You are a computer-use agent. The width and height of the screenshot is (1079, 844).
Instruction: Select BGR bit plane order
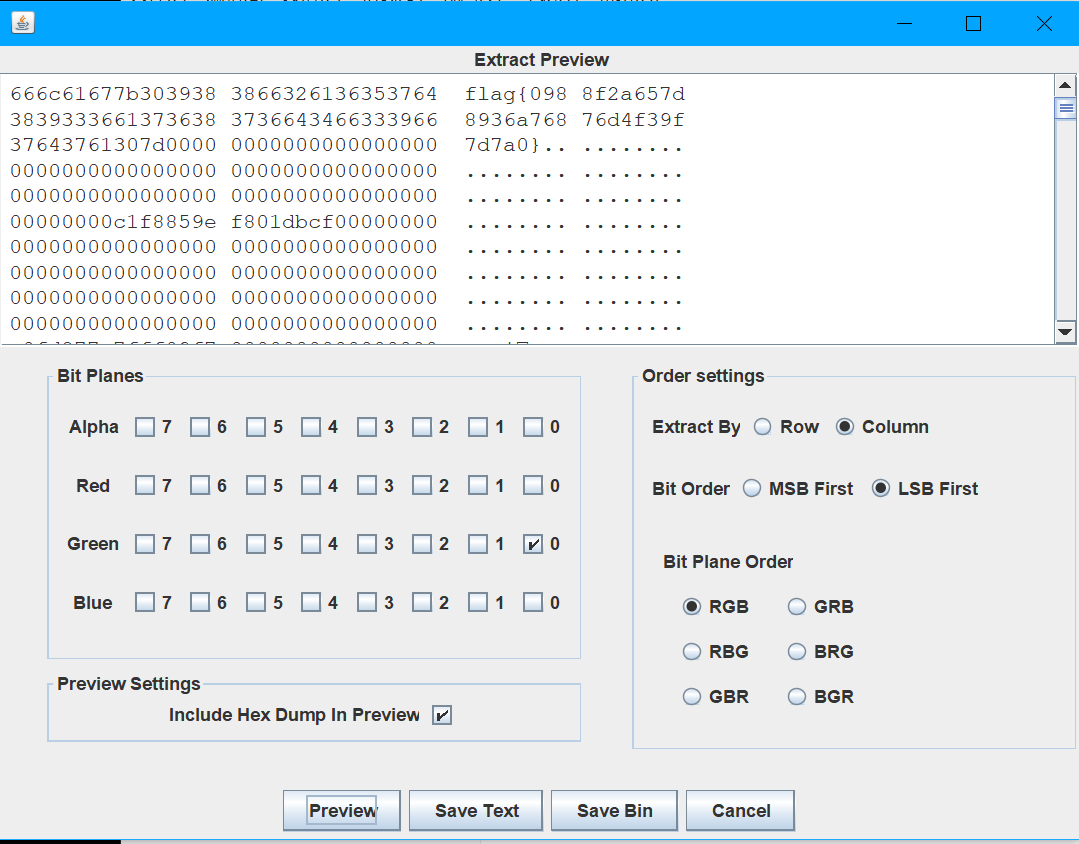coord(797,697)
